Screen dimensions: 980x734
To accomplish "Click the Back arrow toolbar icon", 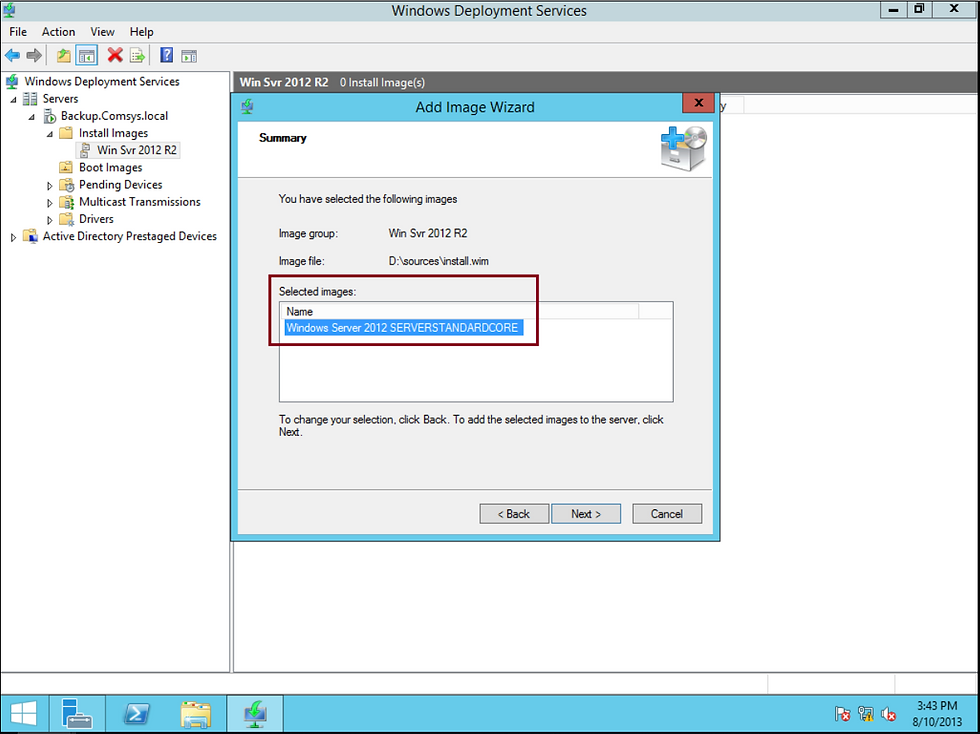I will point(12,56).
